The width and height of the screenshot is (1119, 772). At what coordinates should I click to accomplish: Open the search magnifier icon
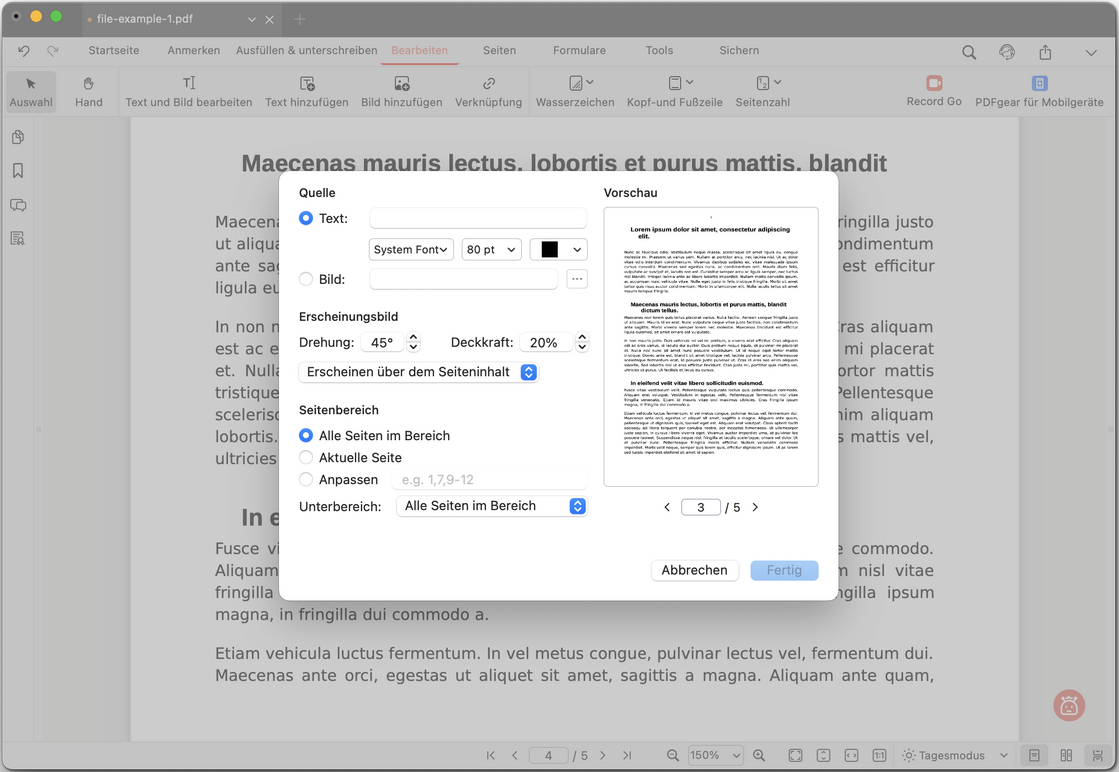[969, 52]
